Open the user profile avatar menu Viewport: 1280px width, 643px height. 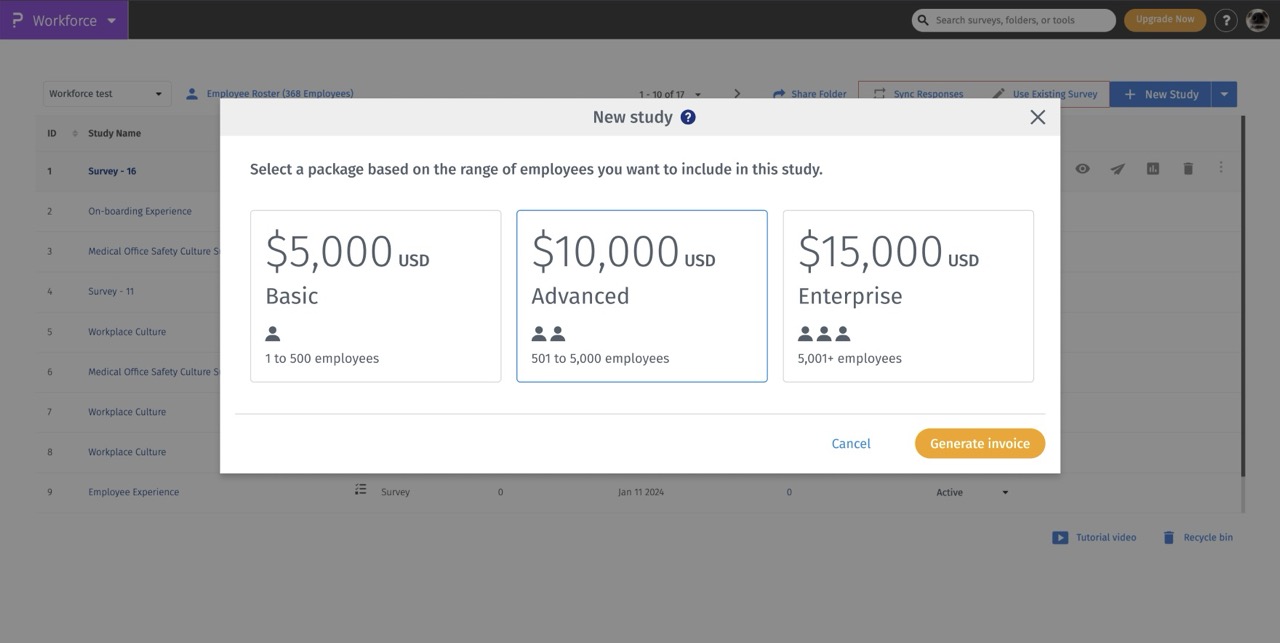click(1257, 20)
